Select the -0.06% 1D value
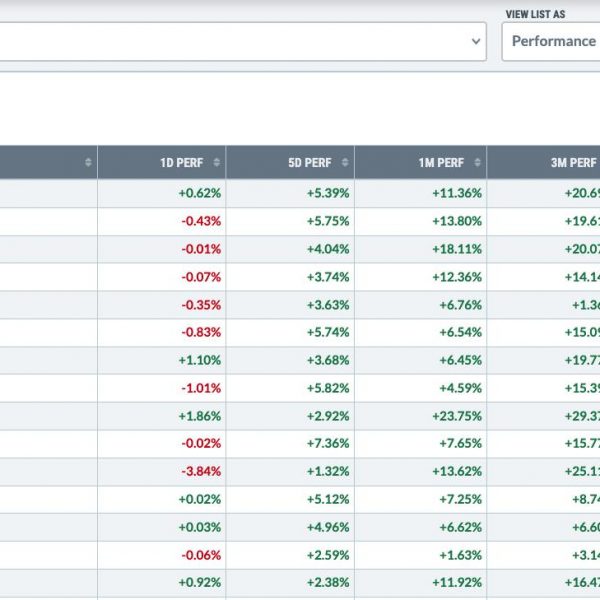 (201, 555)
